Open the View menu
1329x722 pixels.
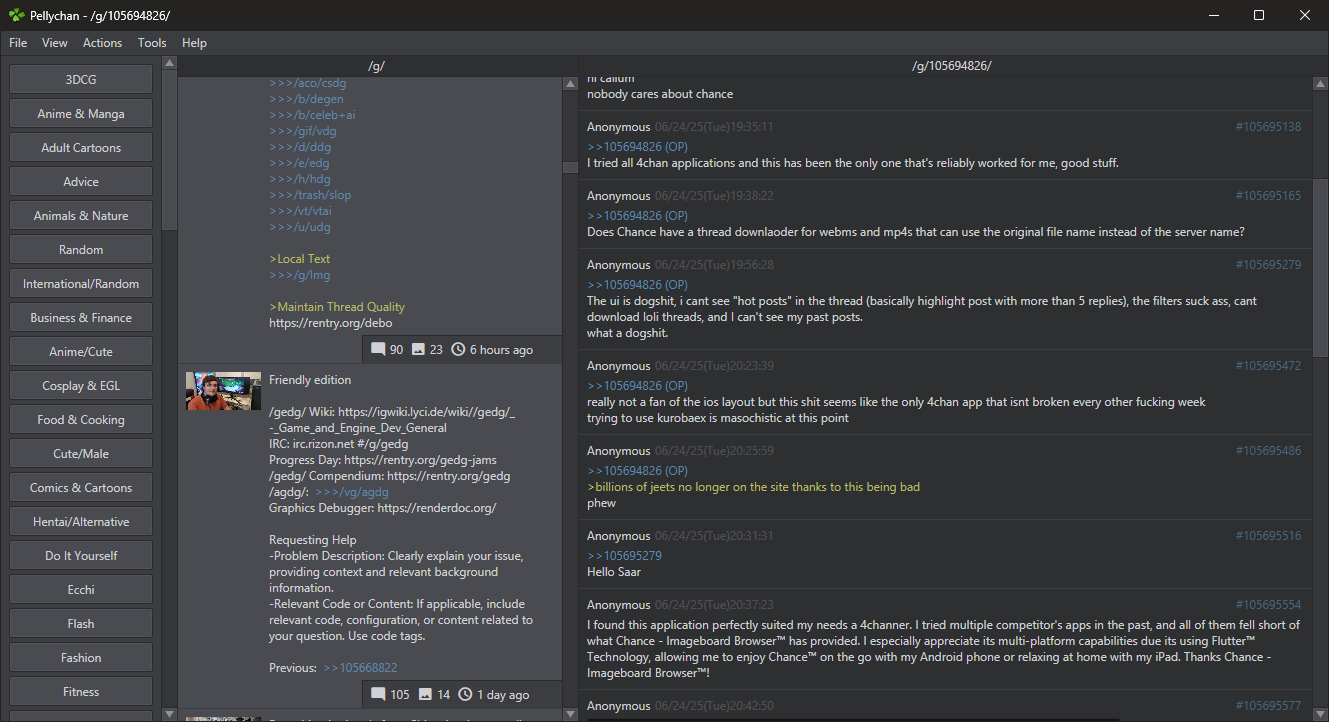(55, 43)
